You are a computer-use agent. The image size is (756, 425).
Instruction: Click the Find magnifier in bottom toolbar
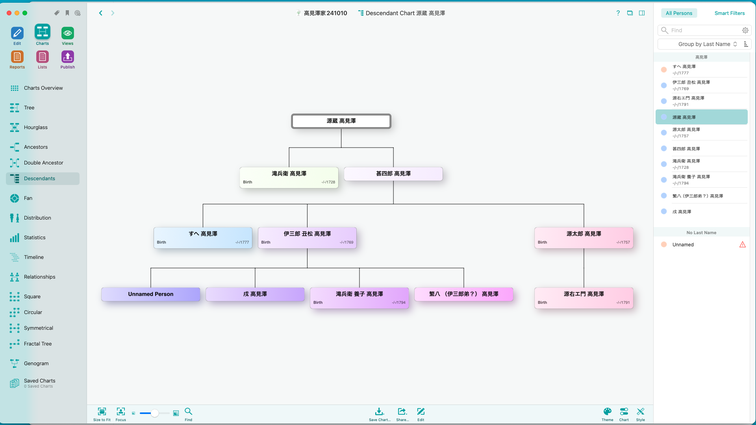point(189,411)
